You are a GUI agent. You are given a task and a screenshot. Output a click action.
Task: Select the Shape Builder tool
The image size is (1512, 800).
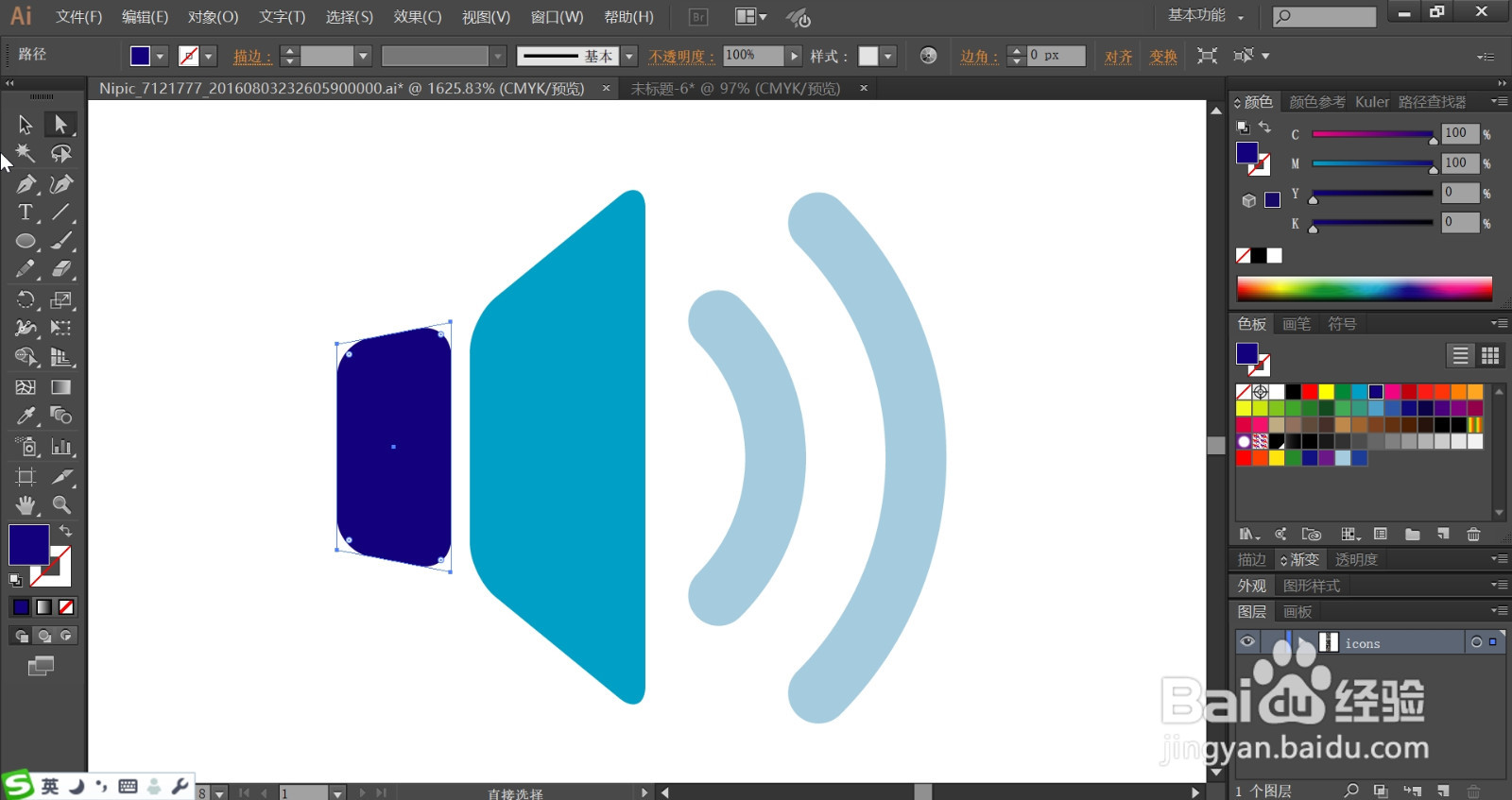pos(26,357)
